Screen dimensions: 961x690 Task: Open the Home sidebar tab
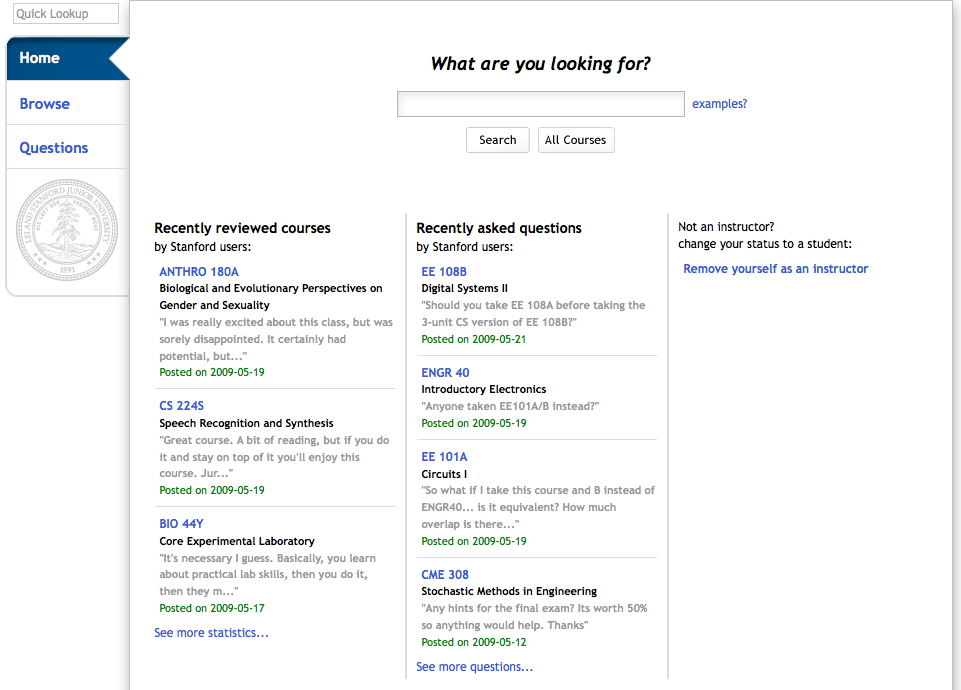tap(68, 58)
